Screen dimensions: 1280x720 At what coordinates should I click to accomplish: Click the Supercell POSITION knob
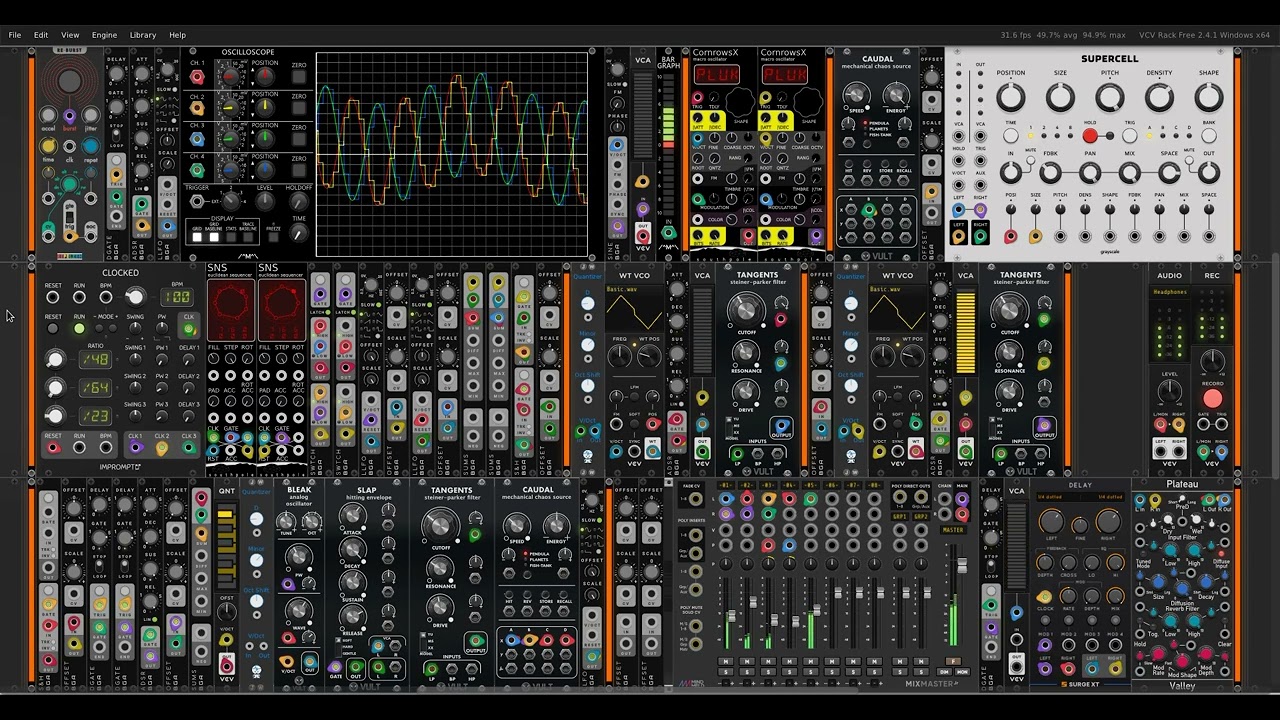click(x=1010, y=97)
